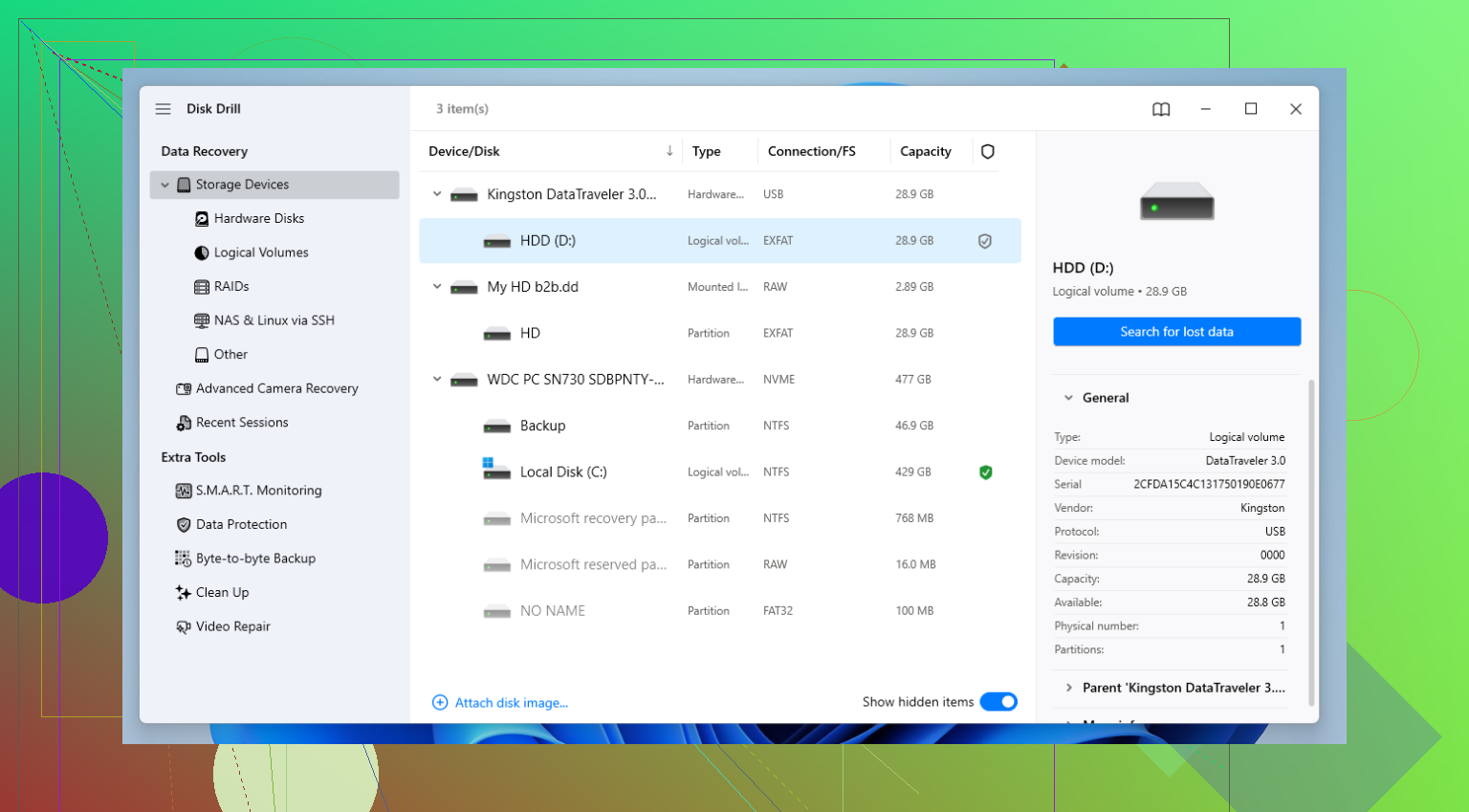Click the gray shield icon in HDD (D:) row
The width and height of the screenshot is (1469, 812).
click(x=985, y=241)
